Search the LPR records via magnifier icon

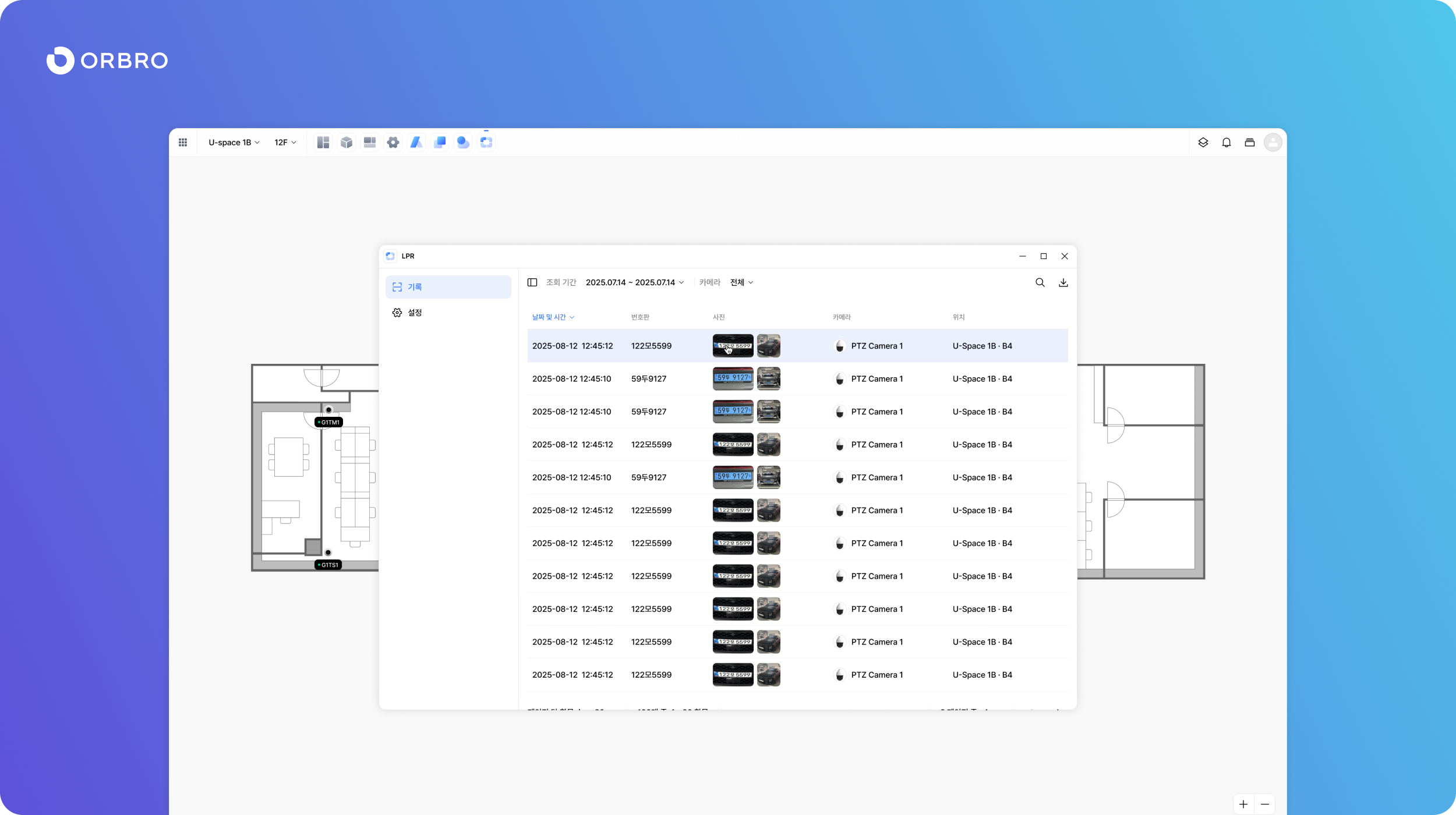coord(1040,283)
